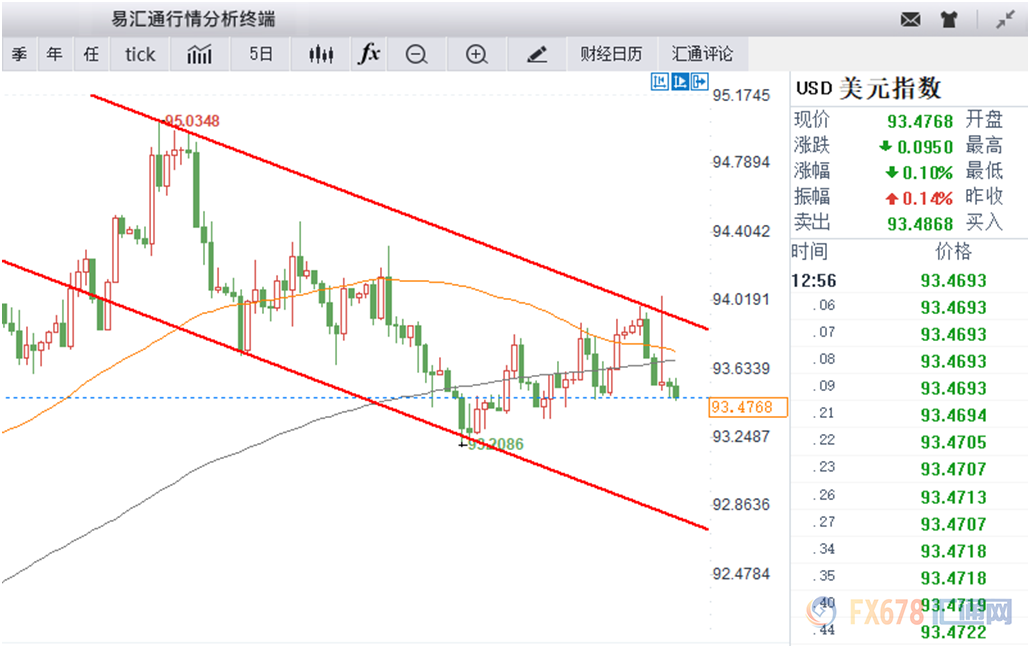Click the restore window arrows icon

click(1005, 19)
